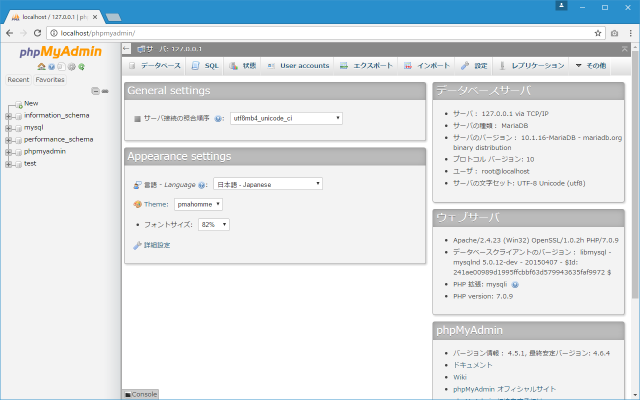The height and width of the screenshot is (400, 640).
Task: Open the utf8mb4_unicode_ci collation dropdown
Action: (286, 118)
